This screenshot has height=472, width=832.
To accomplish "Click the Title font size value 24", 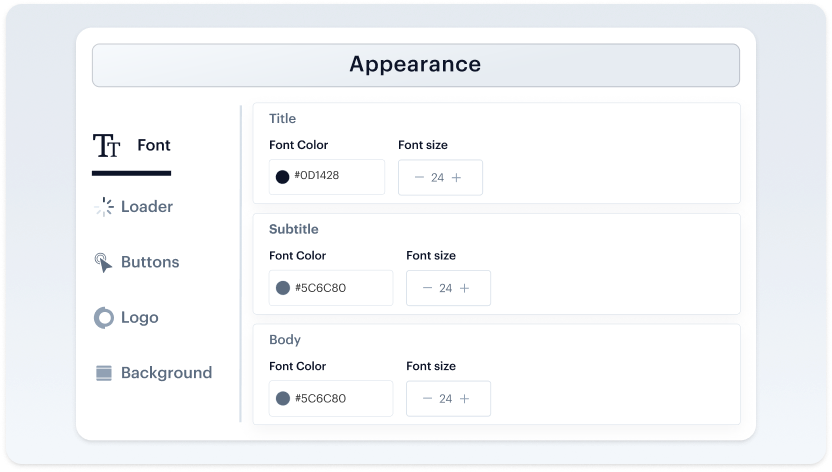I will coord(437,178).
